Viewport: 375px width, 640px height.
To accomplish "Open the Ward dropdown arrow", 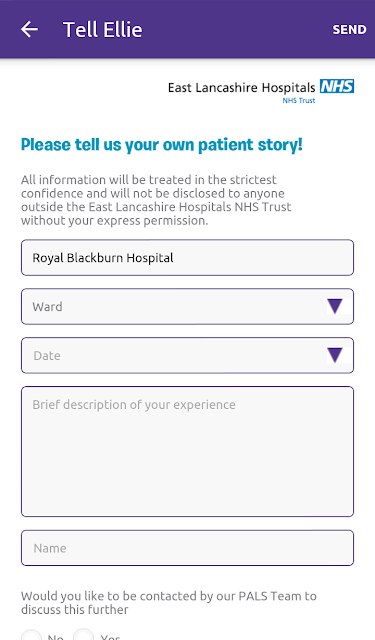I will (335, 306).
